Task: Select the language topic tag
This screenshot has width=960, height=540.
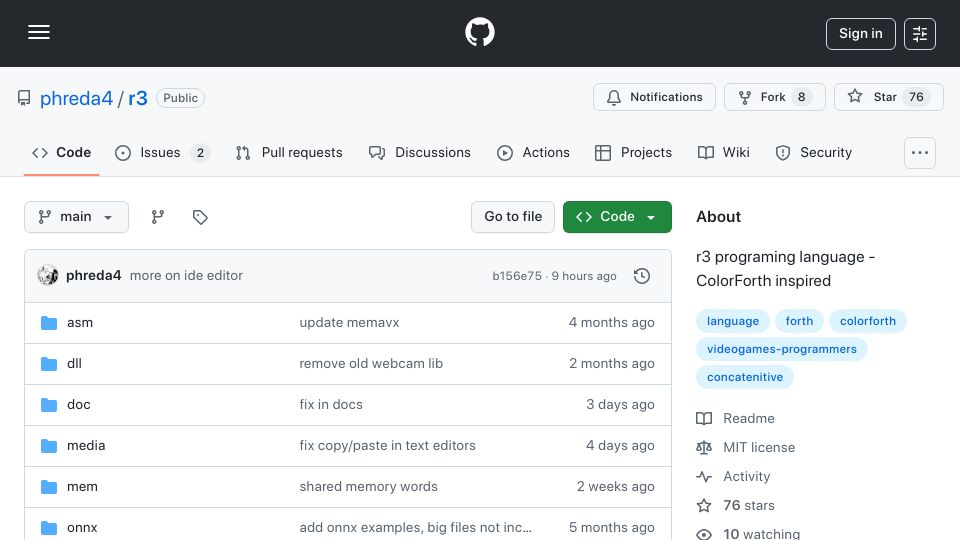Action: click(733, 321)
